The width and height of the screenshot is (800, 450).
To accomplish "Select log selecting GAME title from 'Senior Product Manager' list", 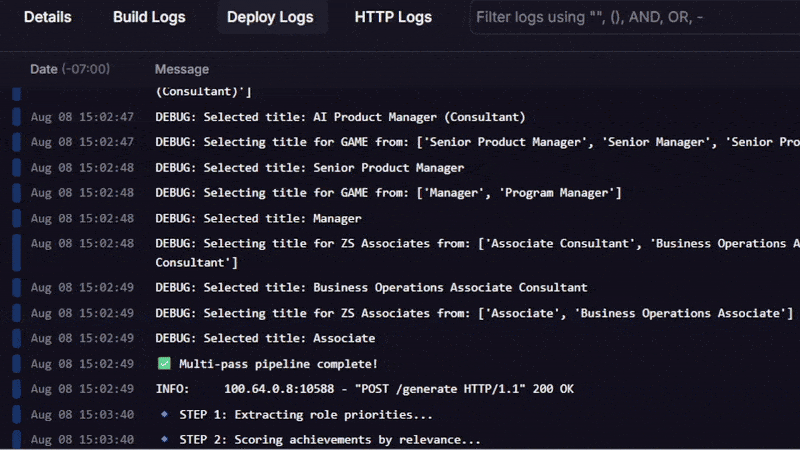I will [478, 142].
